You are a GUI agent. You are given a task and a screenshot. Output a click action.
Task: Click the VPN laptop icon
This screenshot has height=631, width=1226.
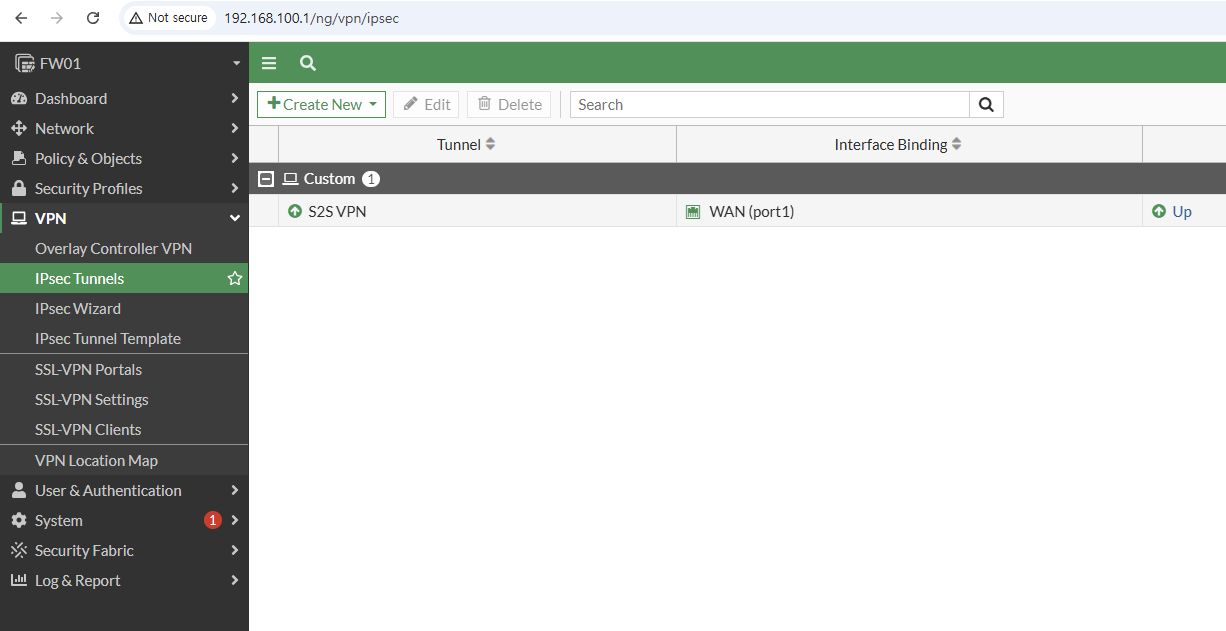pos(18,218)
